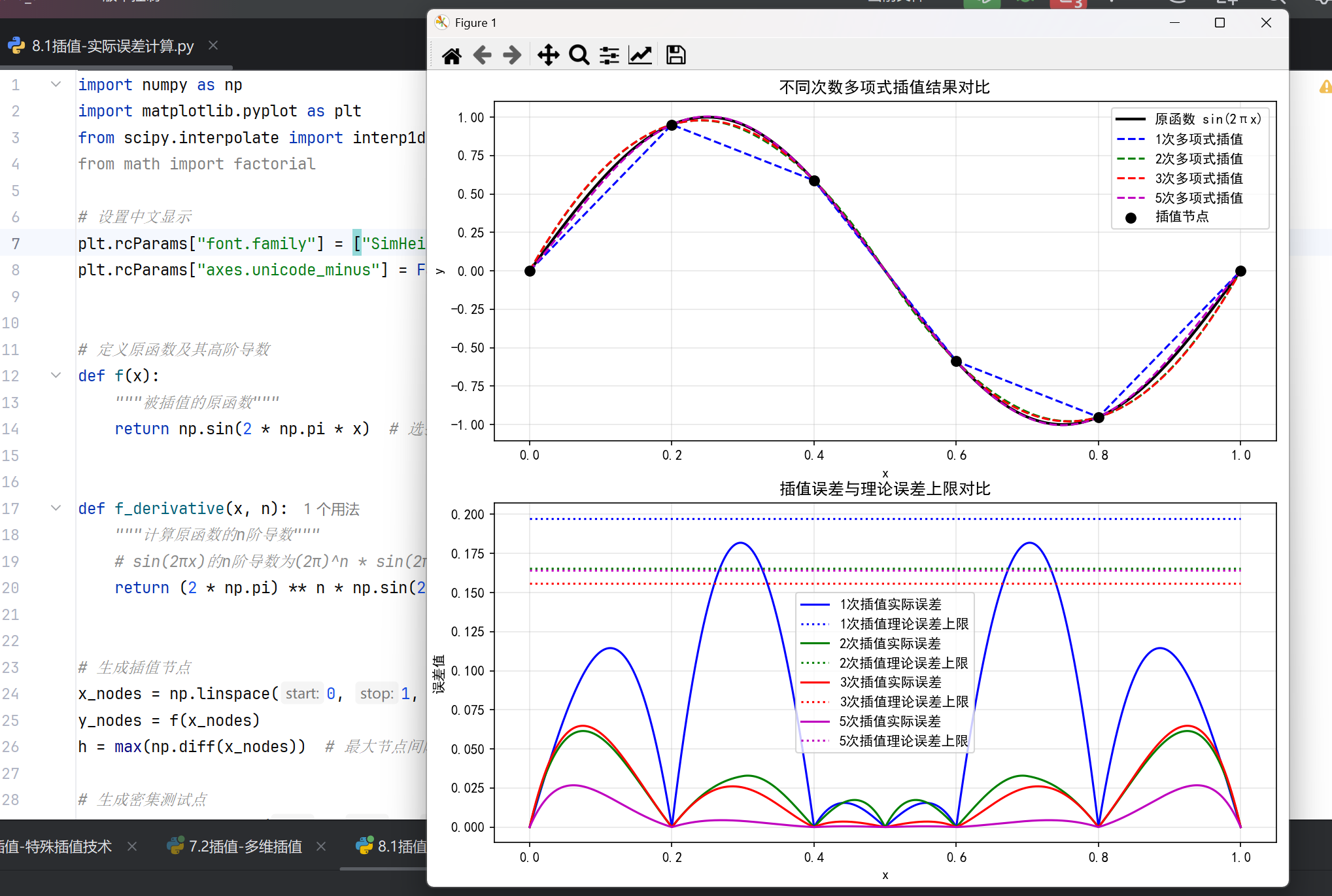Click the warning triangle indicator in editor

point(1325,87)
